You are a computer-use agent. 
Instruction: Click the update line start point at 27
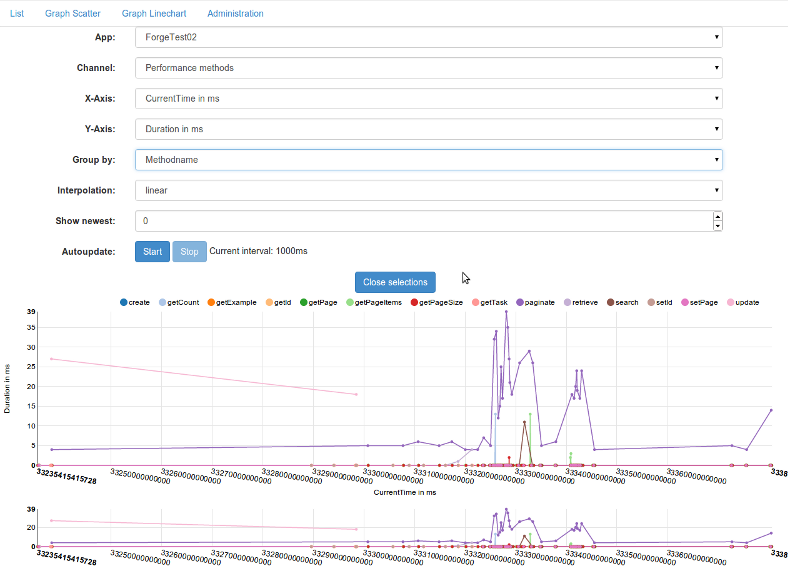tap(51, 359)
